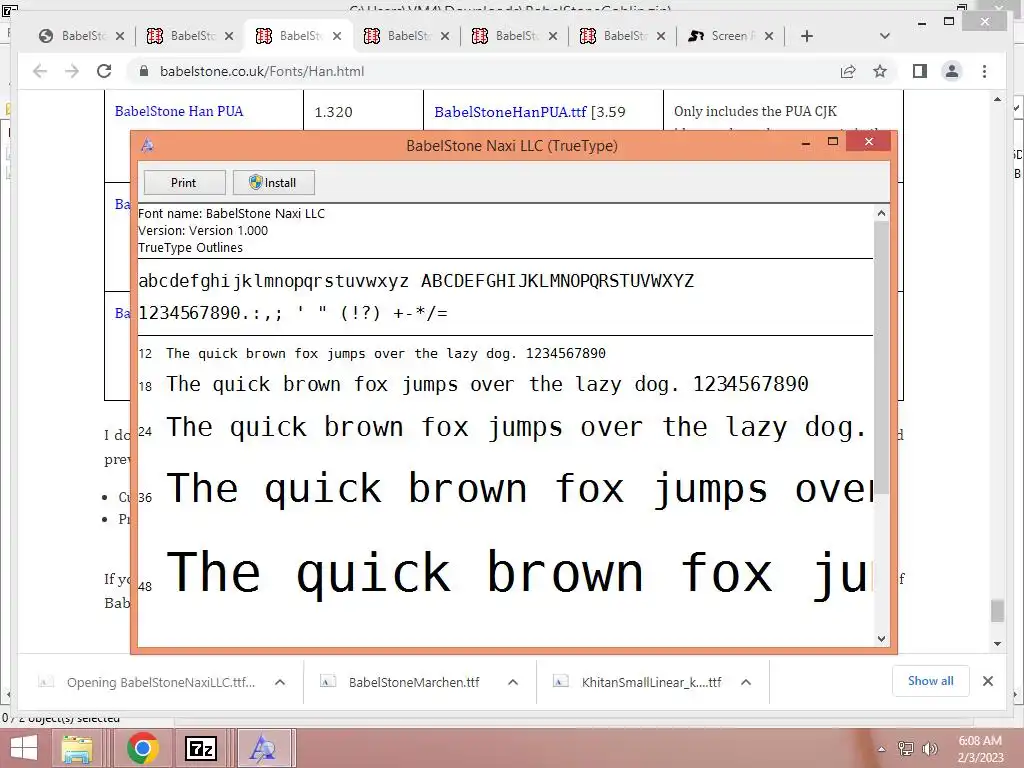Image resolution: width=1024 pixels, height=768 pixels.
Task: Click browser page scroll down arrow
Action: [997, 644]
